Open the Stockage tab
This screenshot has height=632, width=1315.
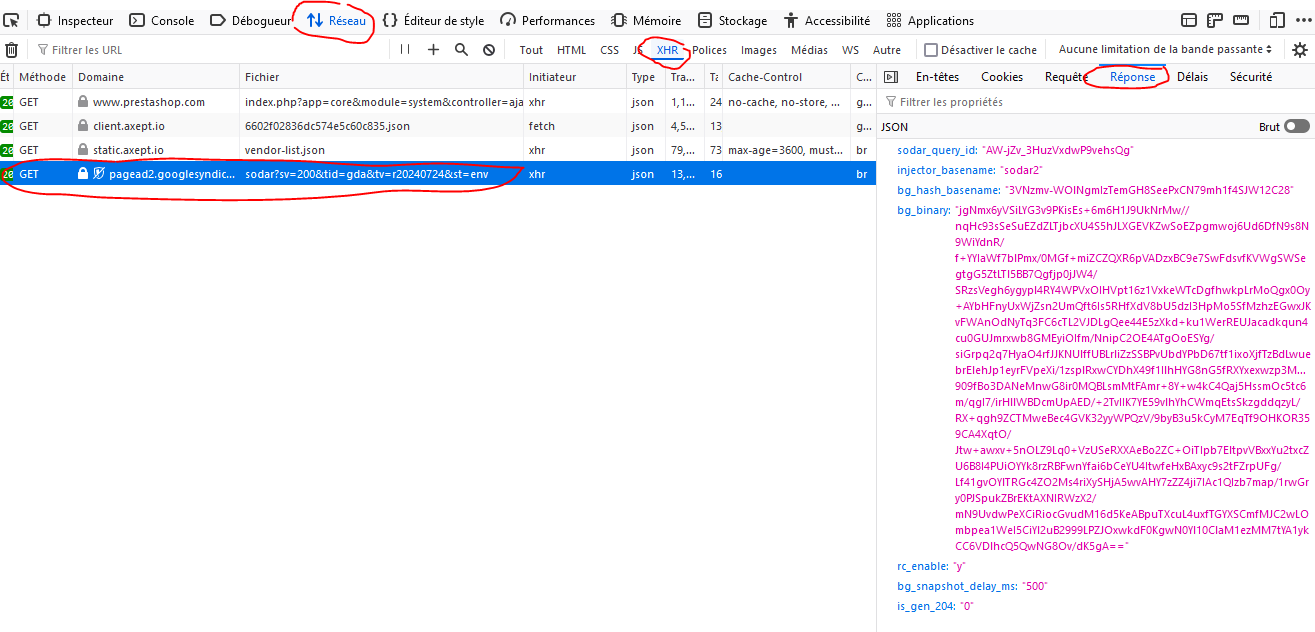click(x=732, y=20)
